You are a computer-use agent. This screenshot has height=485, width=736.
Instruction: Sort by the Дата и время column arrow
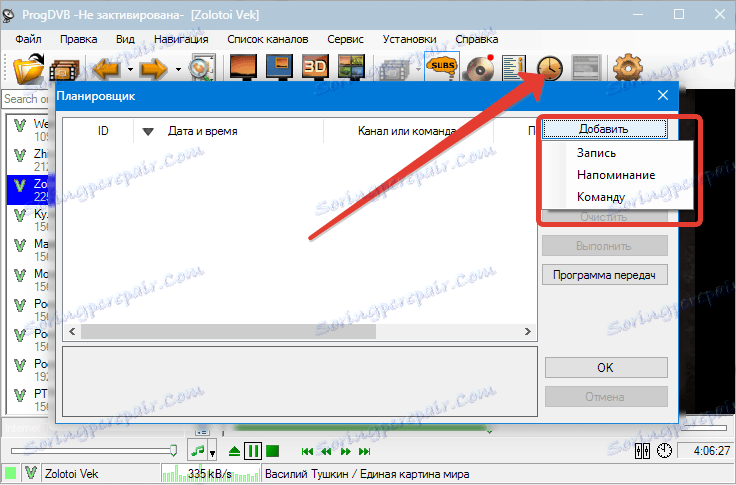[148, 131]
